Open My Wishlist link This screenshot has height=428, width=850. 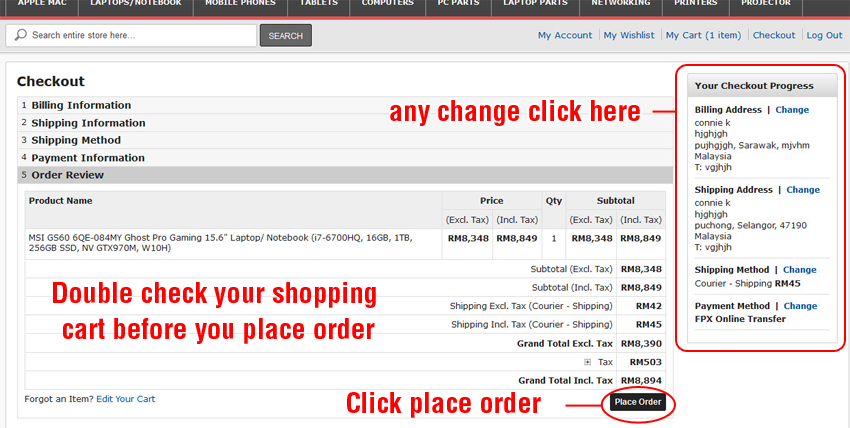pyautogui.click(x=629, y=35)
